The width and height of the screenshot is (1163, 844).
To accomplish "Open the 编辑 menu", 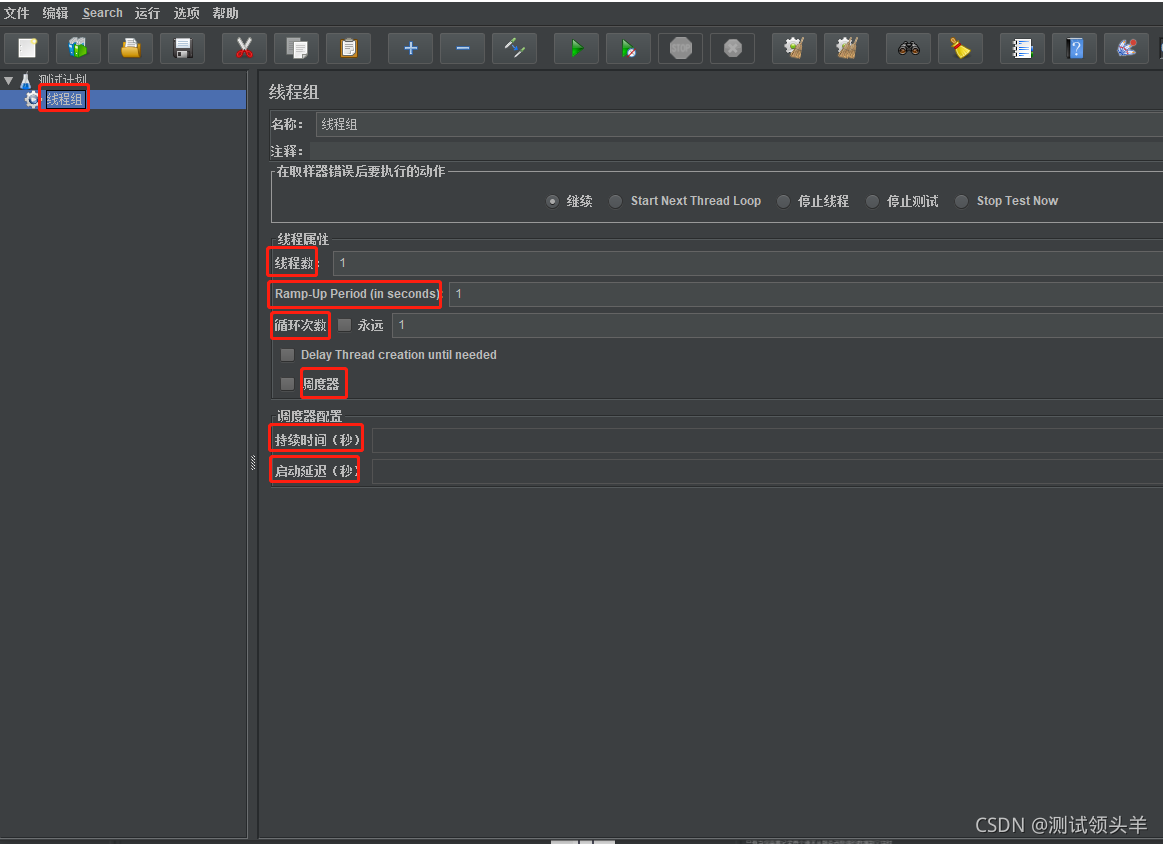I will (56, 13).
